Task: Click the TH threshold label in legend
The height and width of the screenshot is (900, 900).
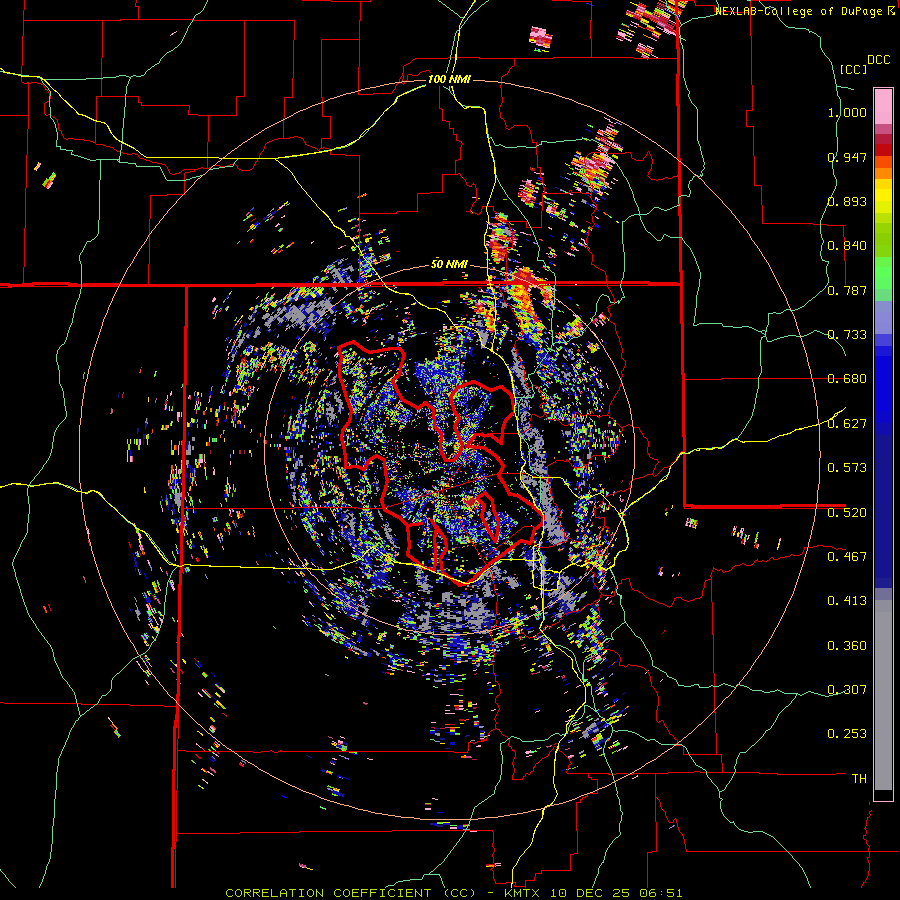Action: coord(859,779)
